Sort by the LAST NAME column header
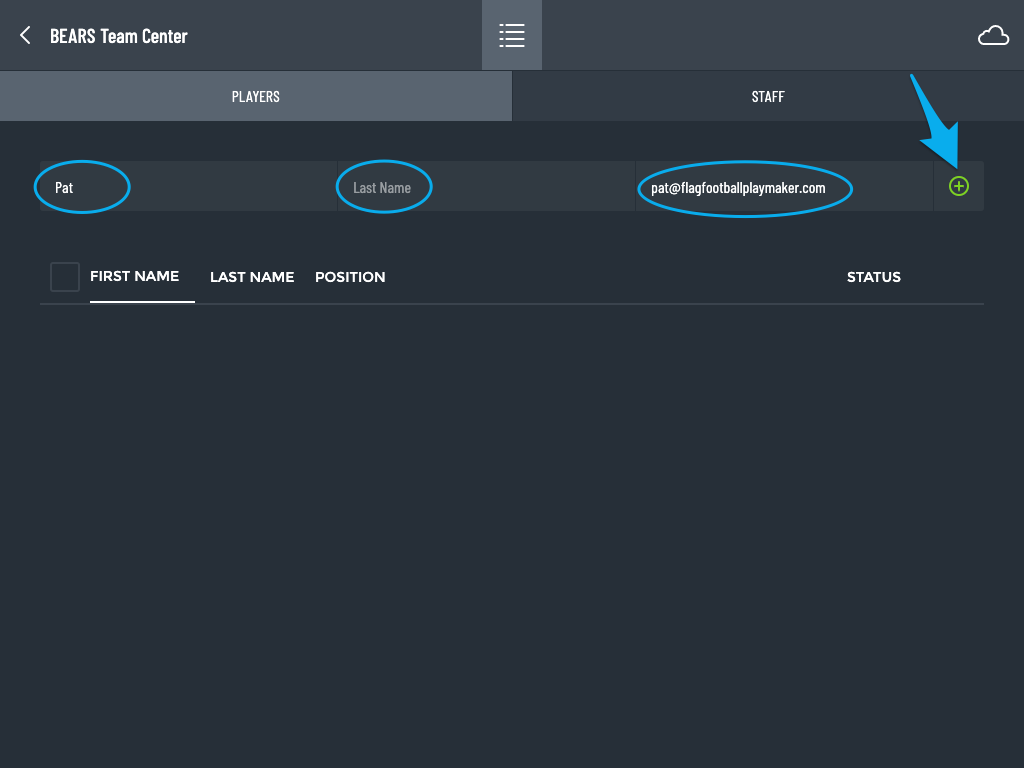The height and width of the screenshot is (768, 1024). click(x=252, y=277)
